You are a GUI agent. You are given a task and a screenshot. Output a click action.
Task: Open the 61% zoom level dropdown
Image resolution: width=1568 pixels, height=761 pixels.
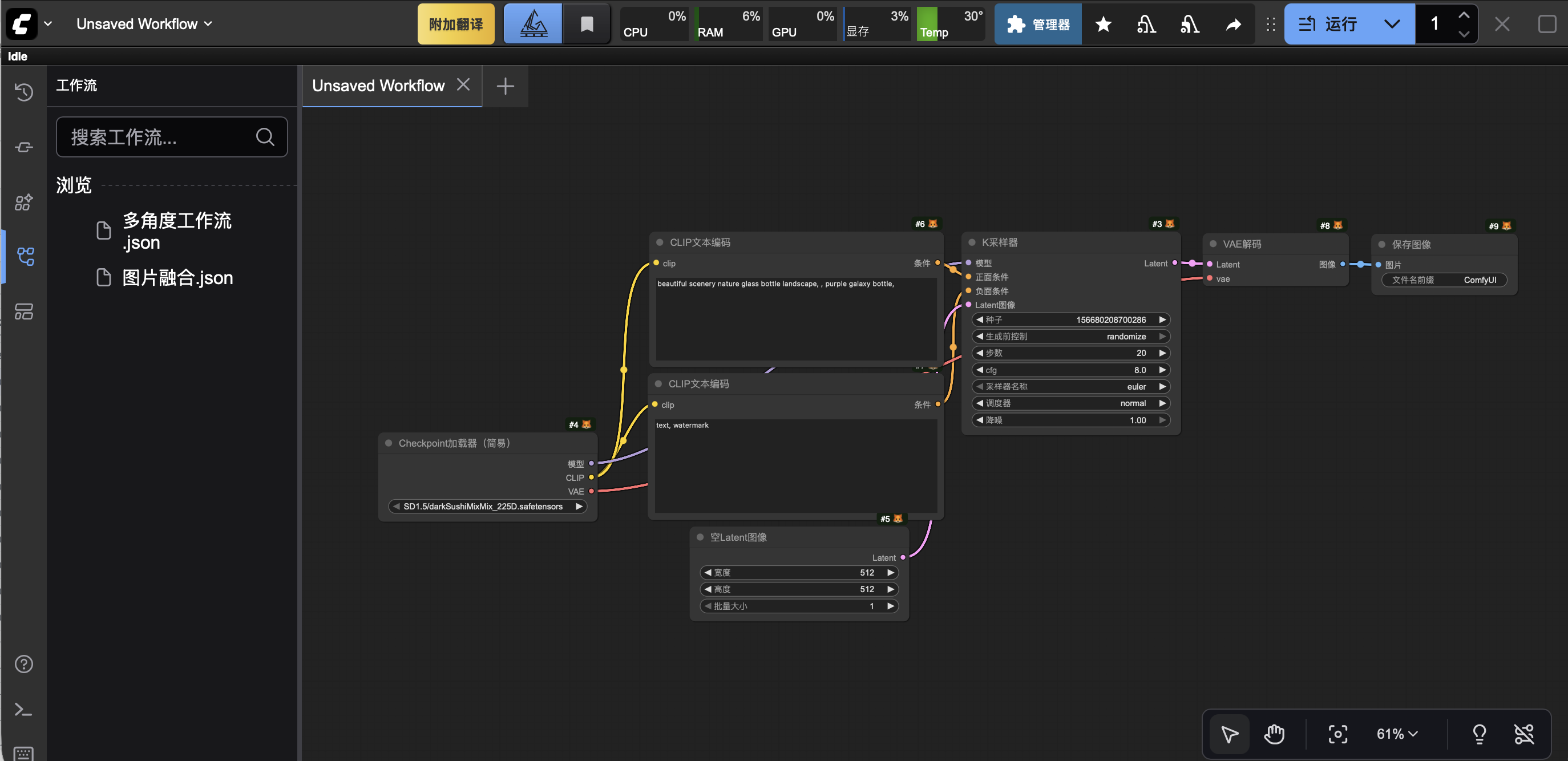[1397, 734]
